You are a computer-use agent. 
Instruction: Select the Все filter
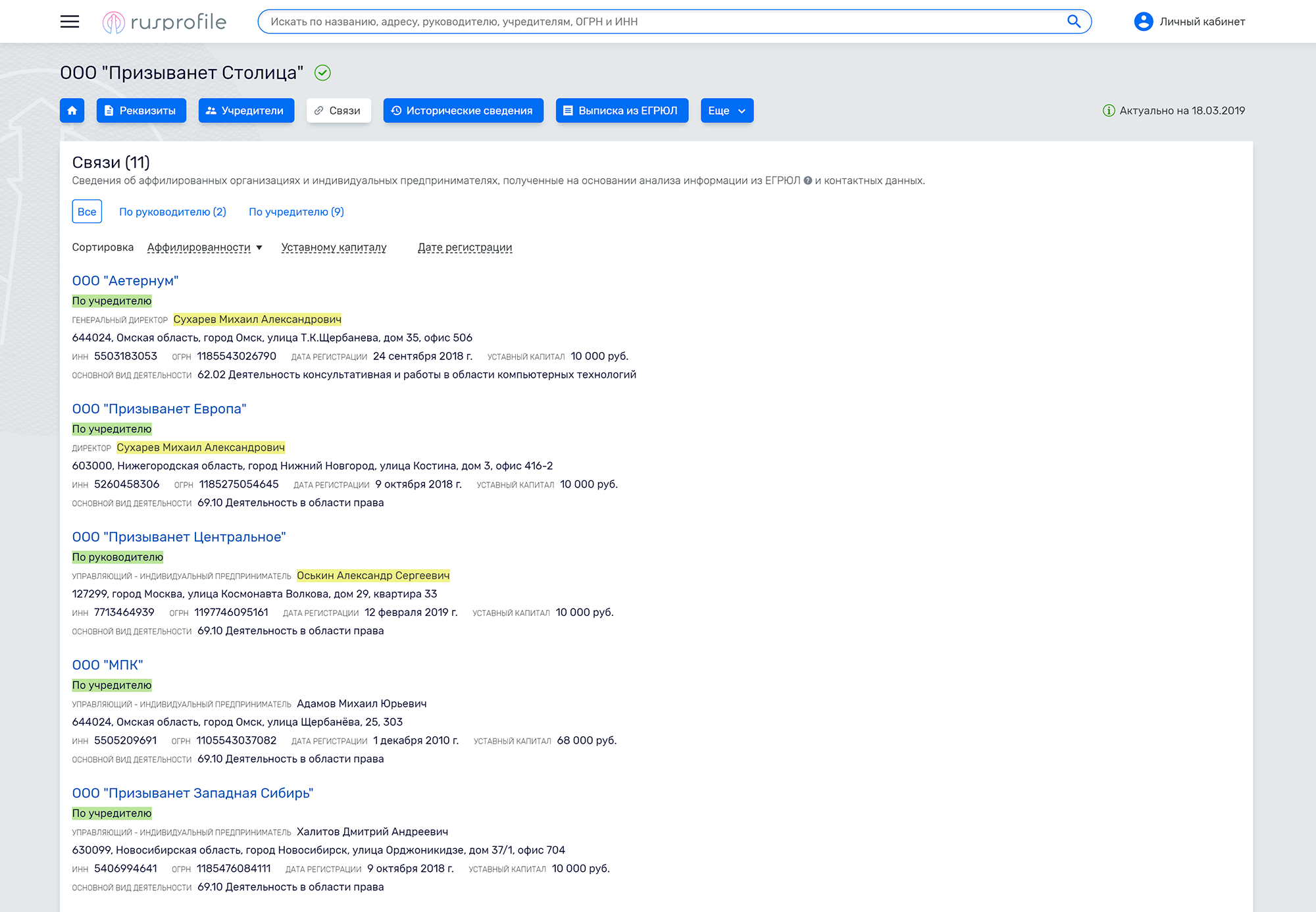(x=87, y=212)
